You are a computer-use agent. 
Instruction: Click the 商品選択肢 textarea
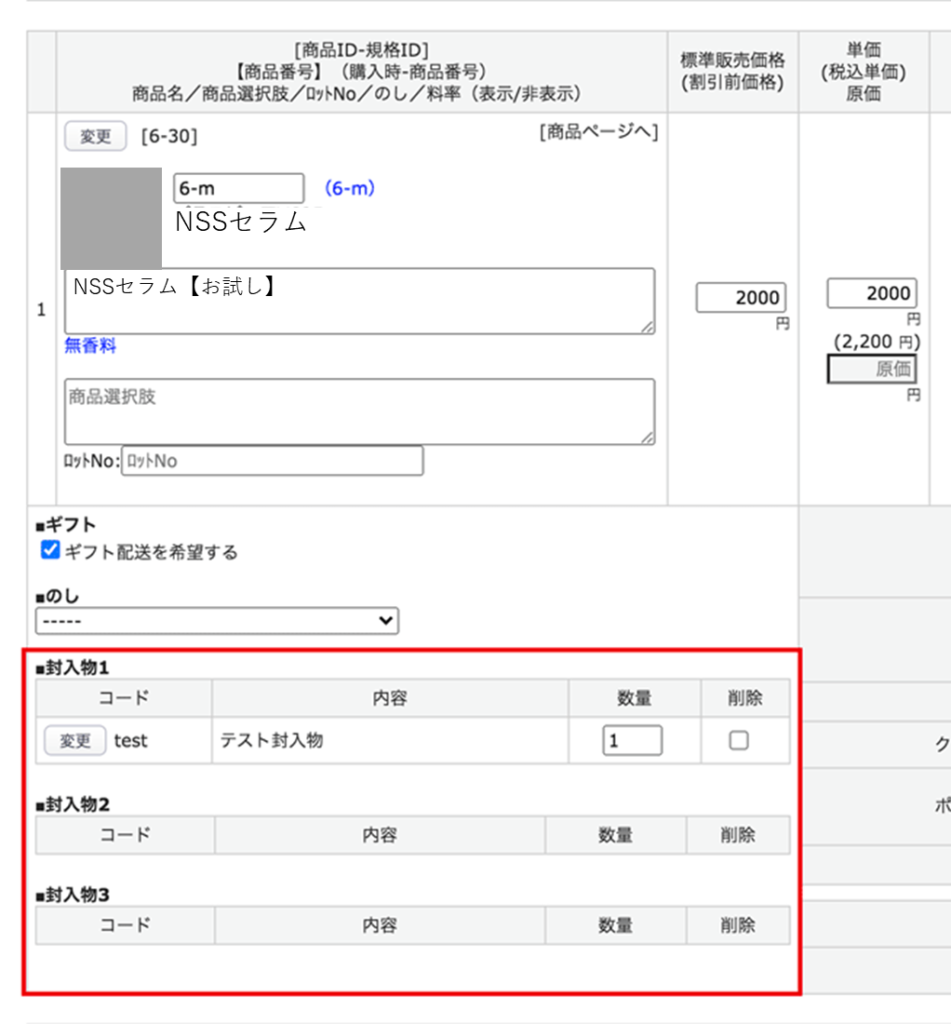click(x=359, y=411)
